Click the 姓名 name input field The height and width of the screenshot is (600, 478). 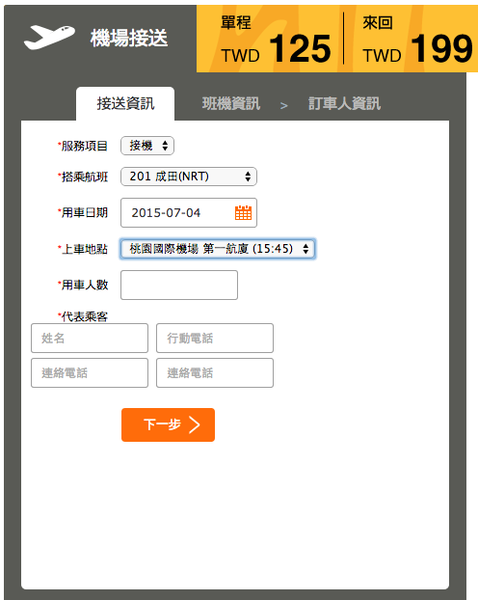tap(90, 338)
